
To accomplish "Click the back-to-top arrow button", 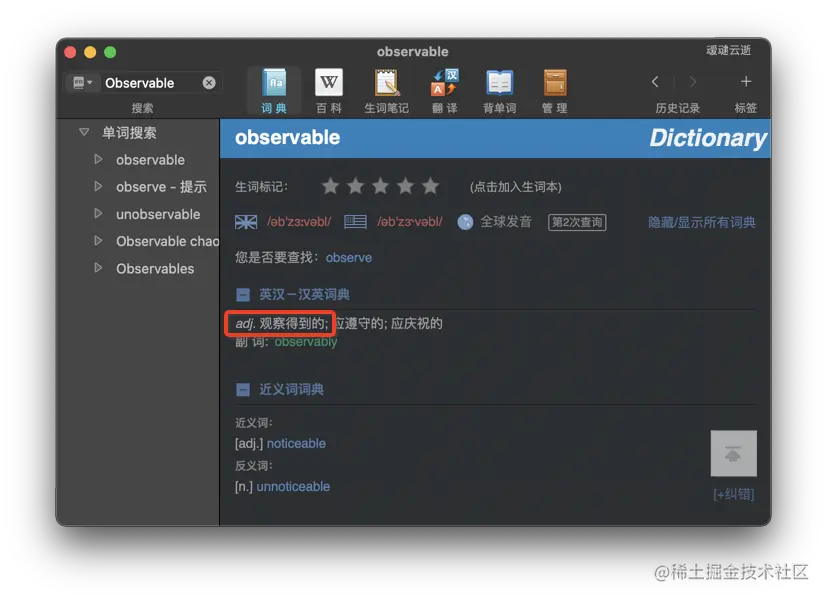I will 733,453.
